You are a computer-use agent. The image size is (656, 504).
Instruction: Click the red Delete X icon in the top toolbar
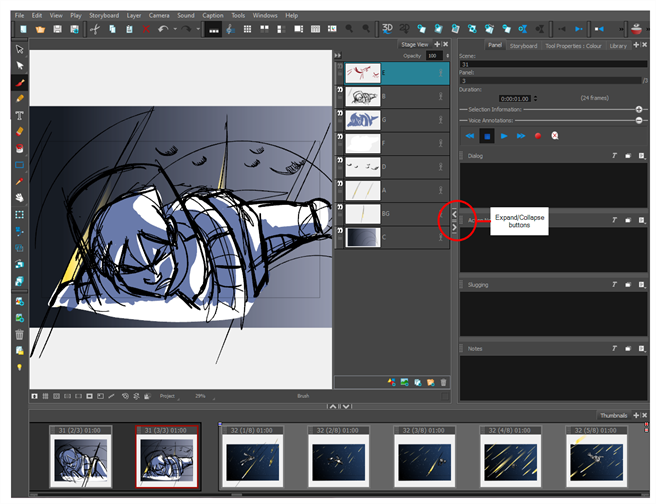pyautogui.click(x=146, y=29)
